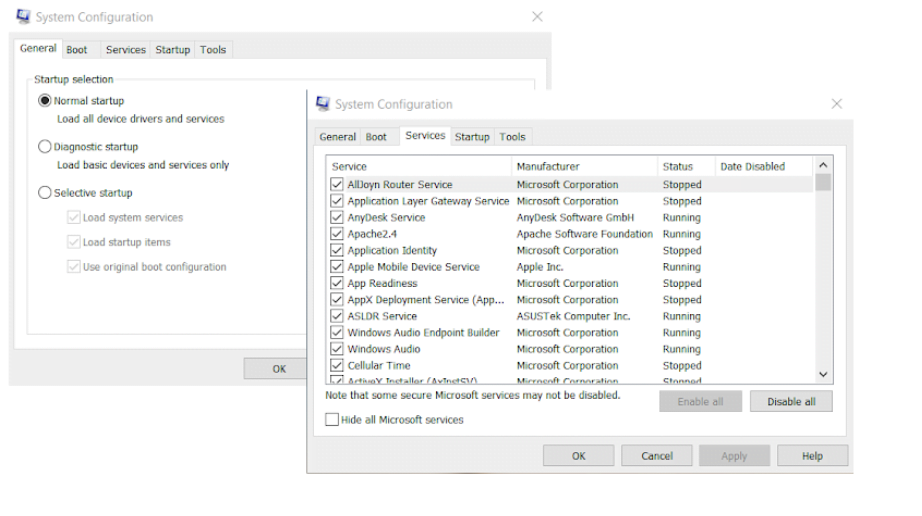Image resolution: width=922 pixels, height=516 pixels.
Task: Toggle the Apache2.4 service checkbox
Action: coord(337,234)
